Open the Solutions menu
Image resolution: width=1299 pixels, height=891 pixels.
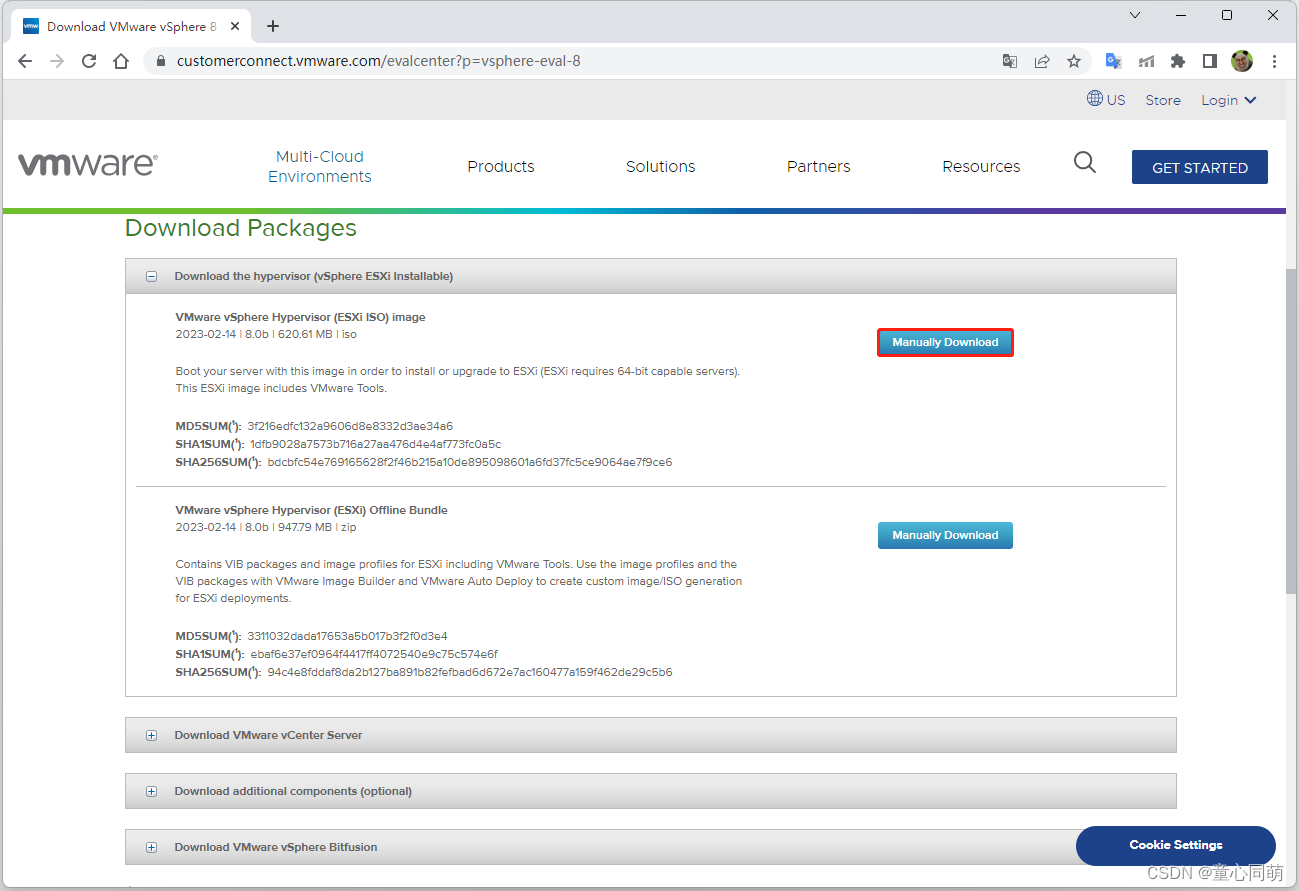(660, 166)
